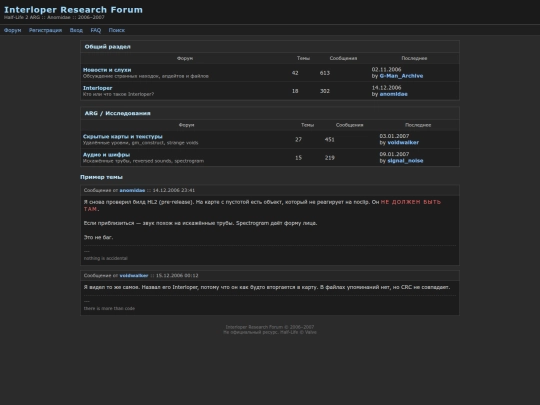The height and width of the screenshot is (405, 540).
Task: Select description mentioning gm_construct, strange voids
Action: click(141, 143)
